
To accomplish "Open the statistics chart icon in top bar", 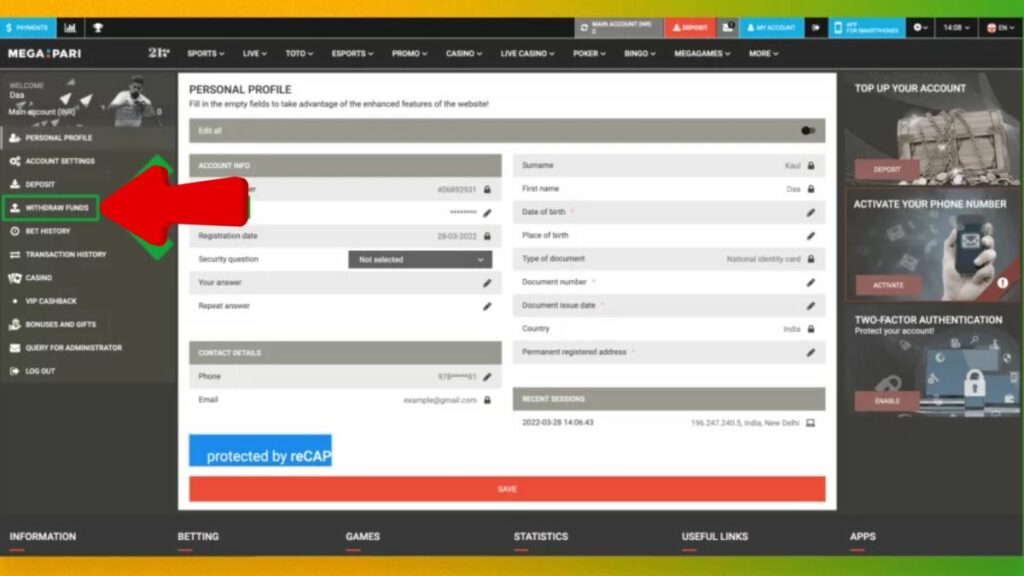I will [x=70, y=27].
